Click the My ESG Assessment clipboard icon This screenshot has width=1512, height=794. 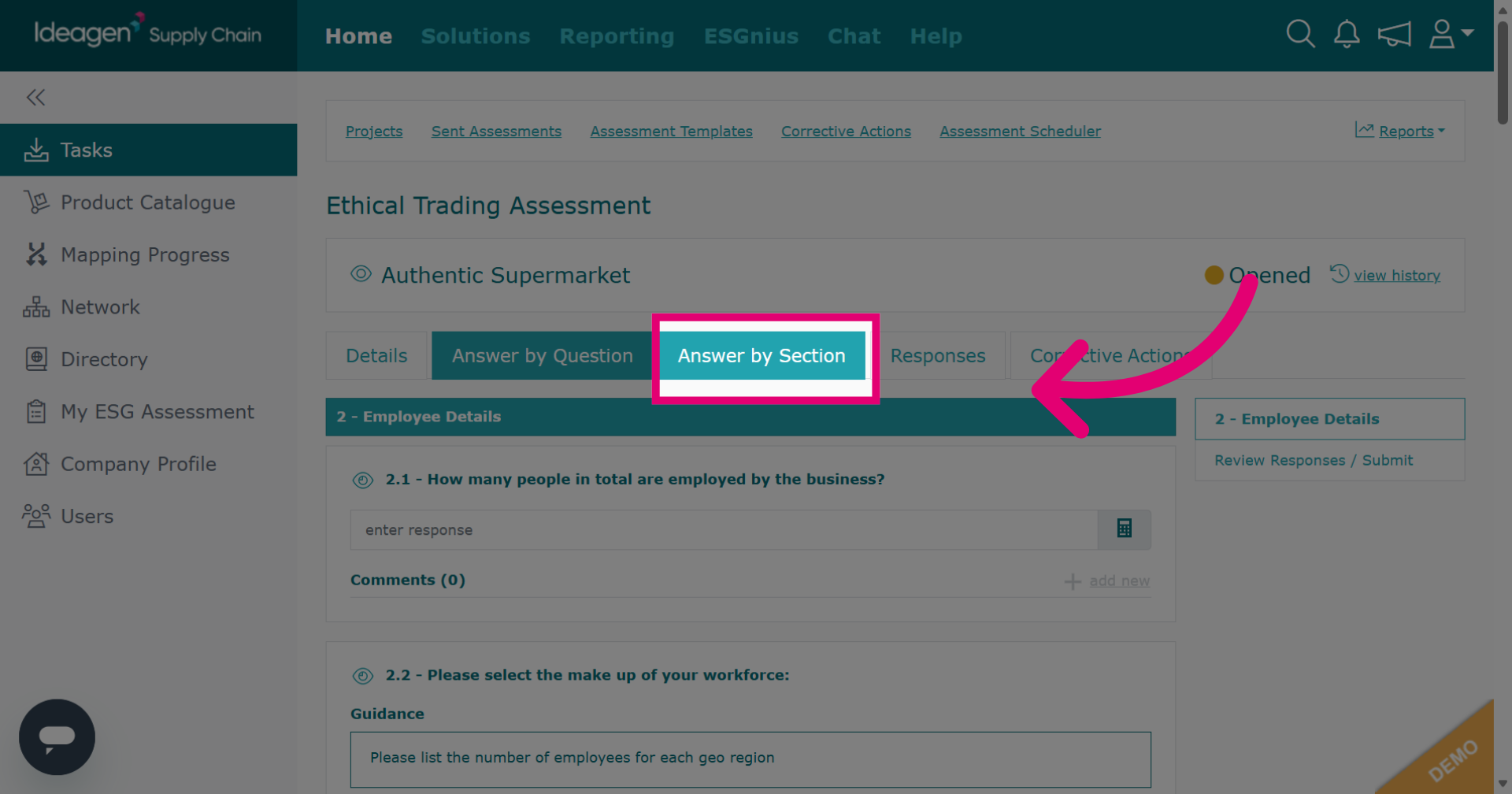pos(36,411)
